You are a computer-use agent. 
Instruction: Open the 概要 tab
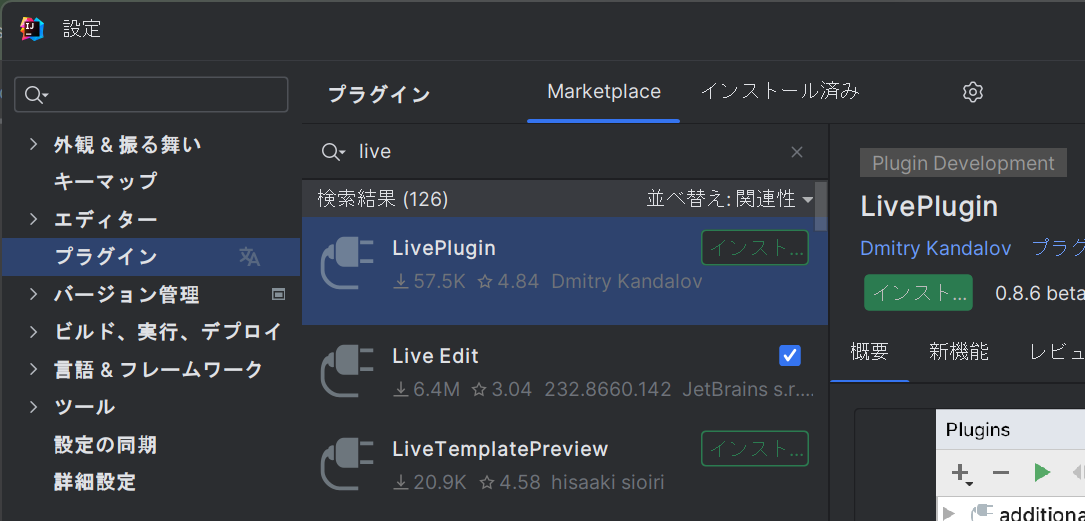pos(869,351)
